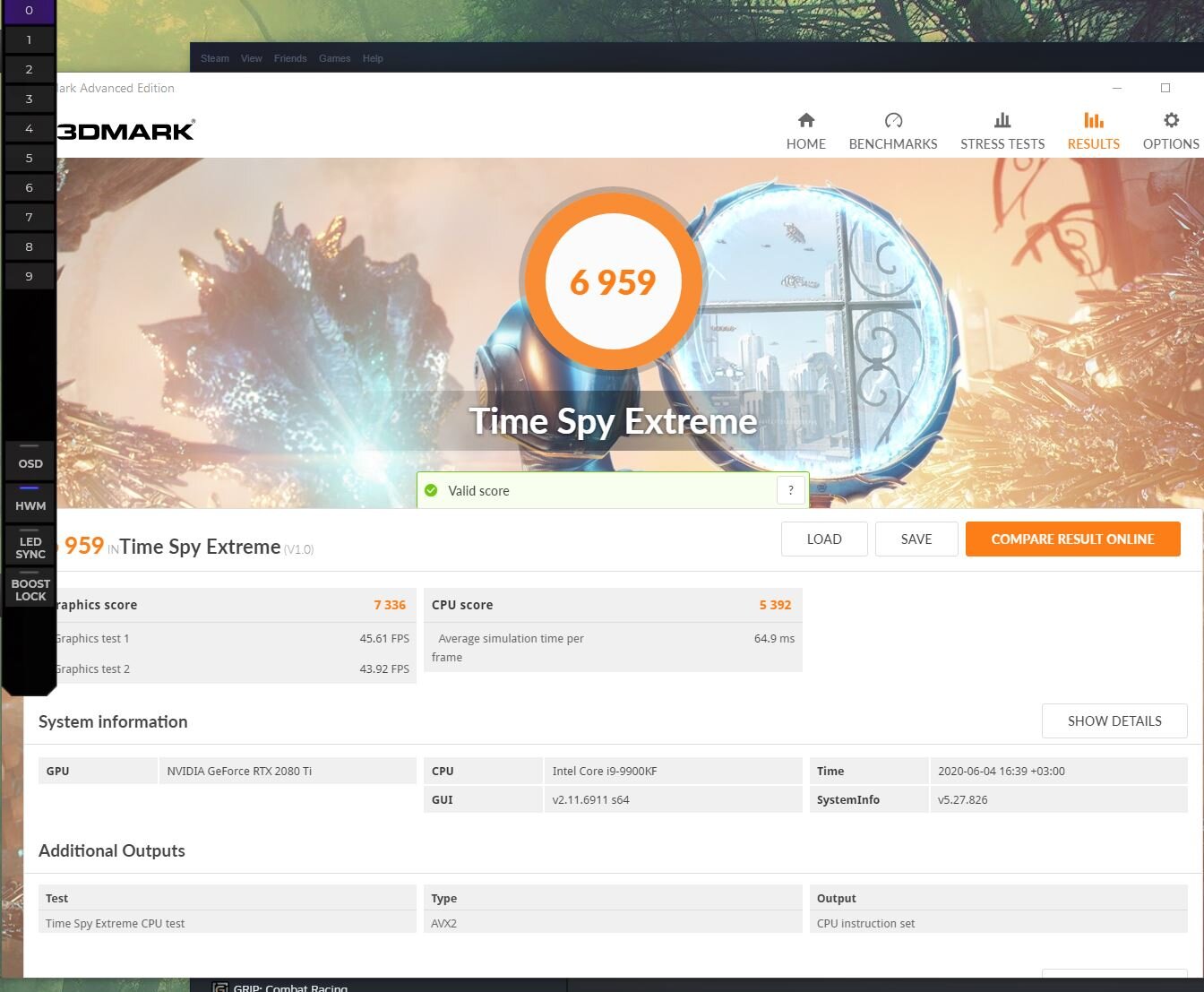Click the Intel Core i9-9900KF cell

673,771
